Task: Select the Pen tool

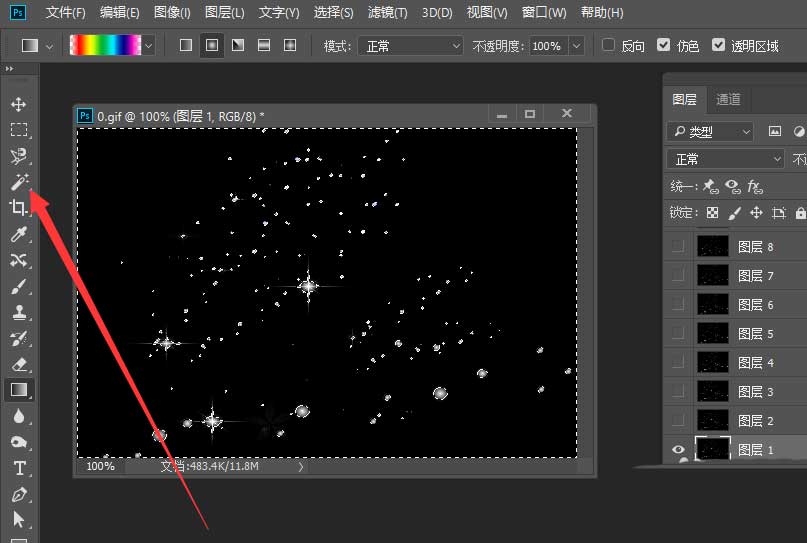Action: click(19, 494)
